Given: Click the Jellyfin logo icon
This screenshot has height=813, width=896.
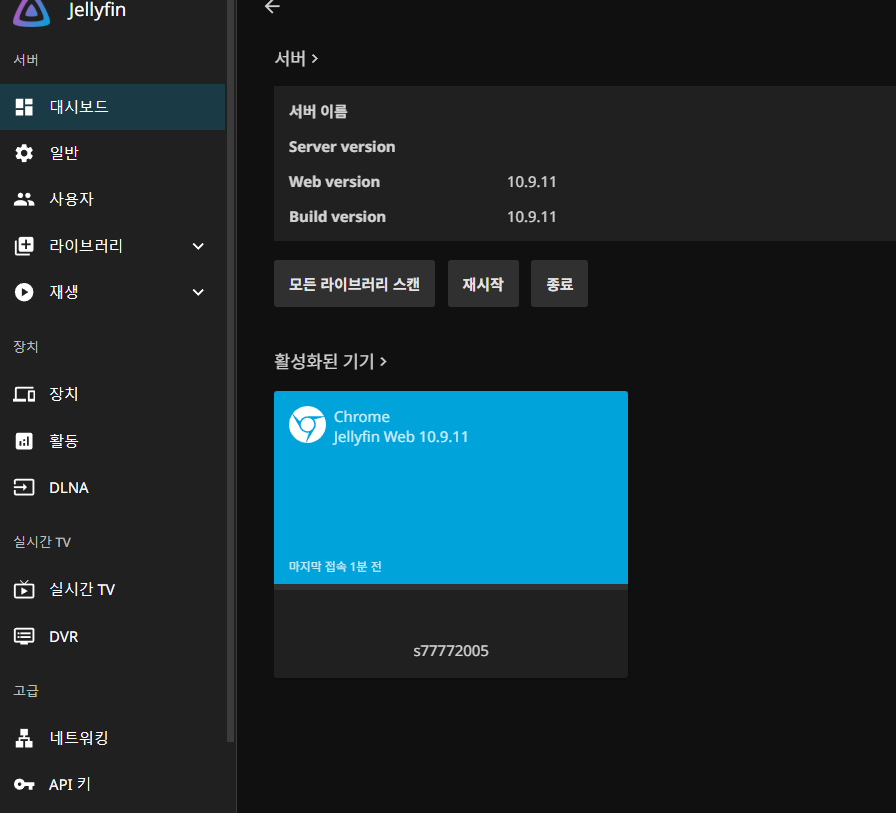Looking at the screenshot, I should coord(31,11).
